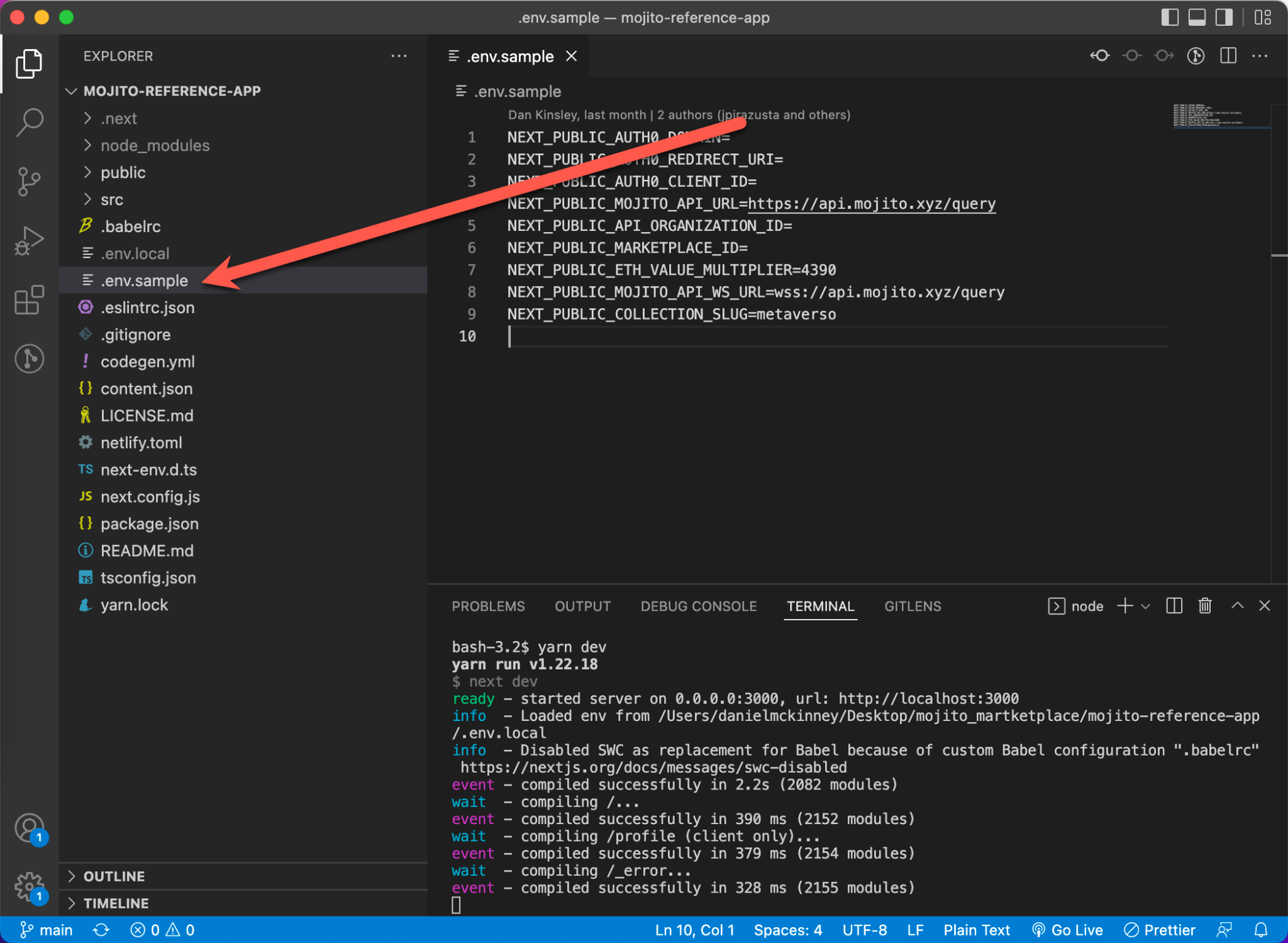The height and width of the screenshot is (943, 1288).
Task: Open the Manage settings gear
Action: (x=29, y=886)
